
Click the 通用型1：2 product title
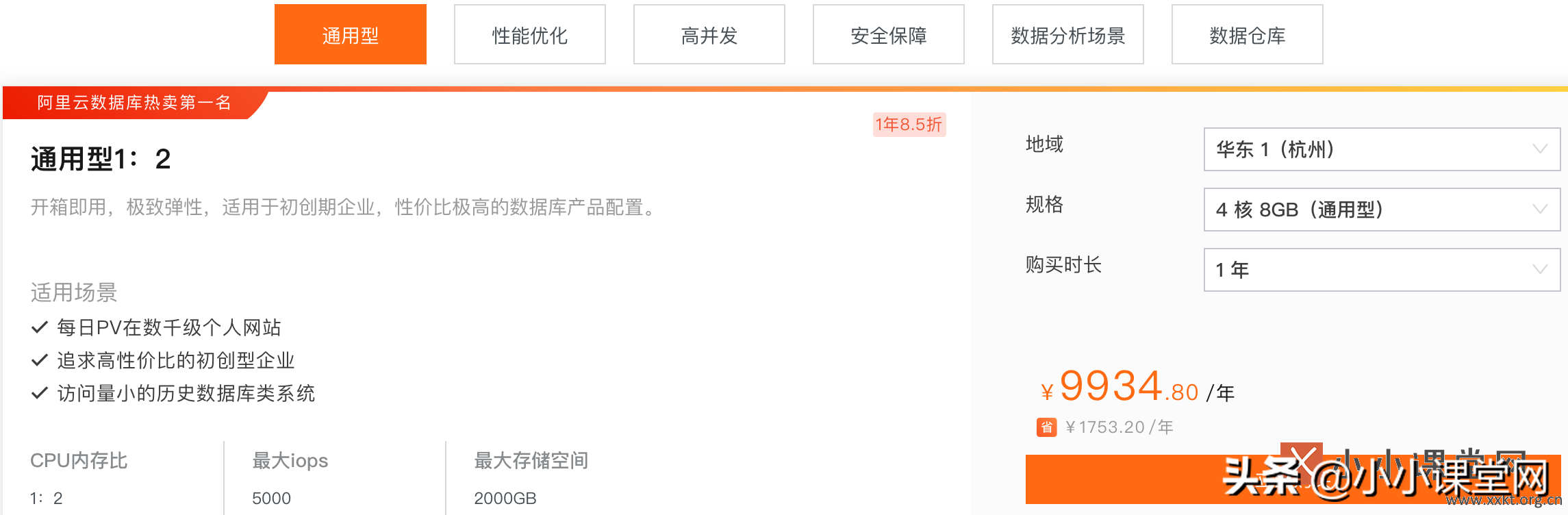(101, 160)
